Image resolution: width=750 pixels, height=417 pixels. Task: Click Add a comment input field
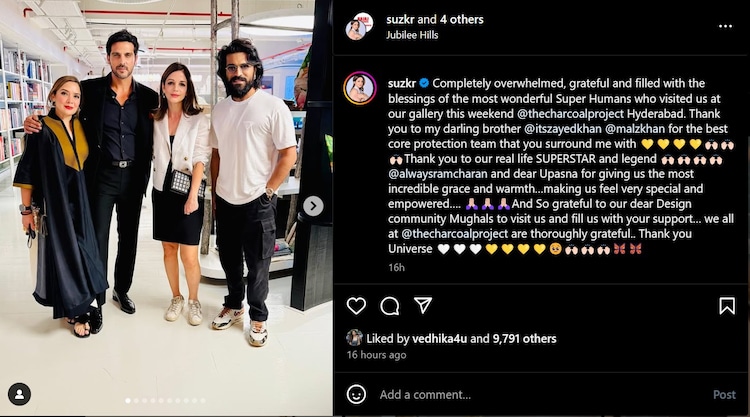click(x=540, y=395)
